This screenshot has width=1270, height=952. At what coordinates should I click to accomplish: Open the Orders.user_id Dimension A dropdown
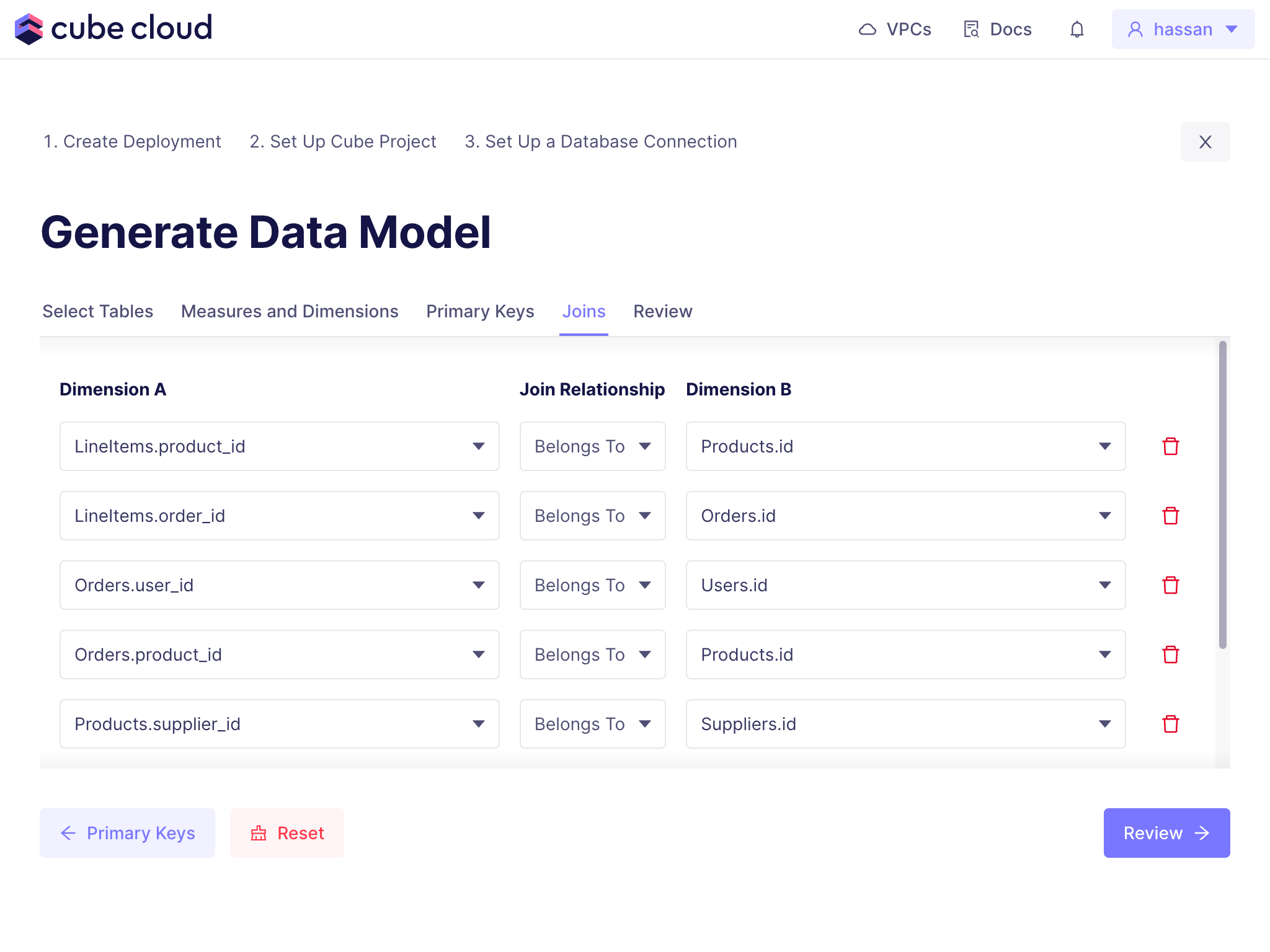coord(280,585)
